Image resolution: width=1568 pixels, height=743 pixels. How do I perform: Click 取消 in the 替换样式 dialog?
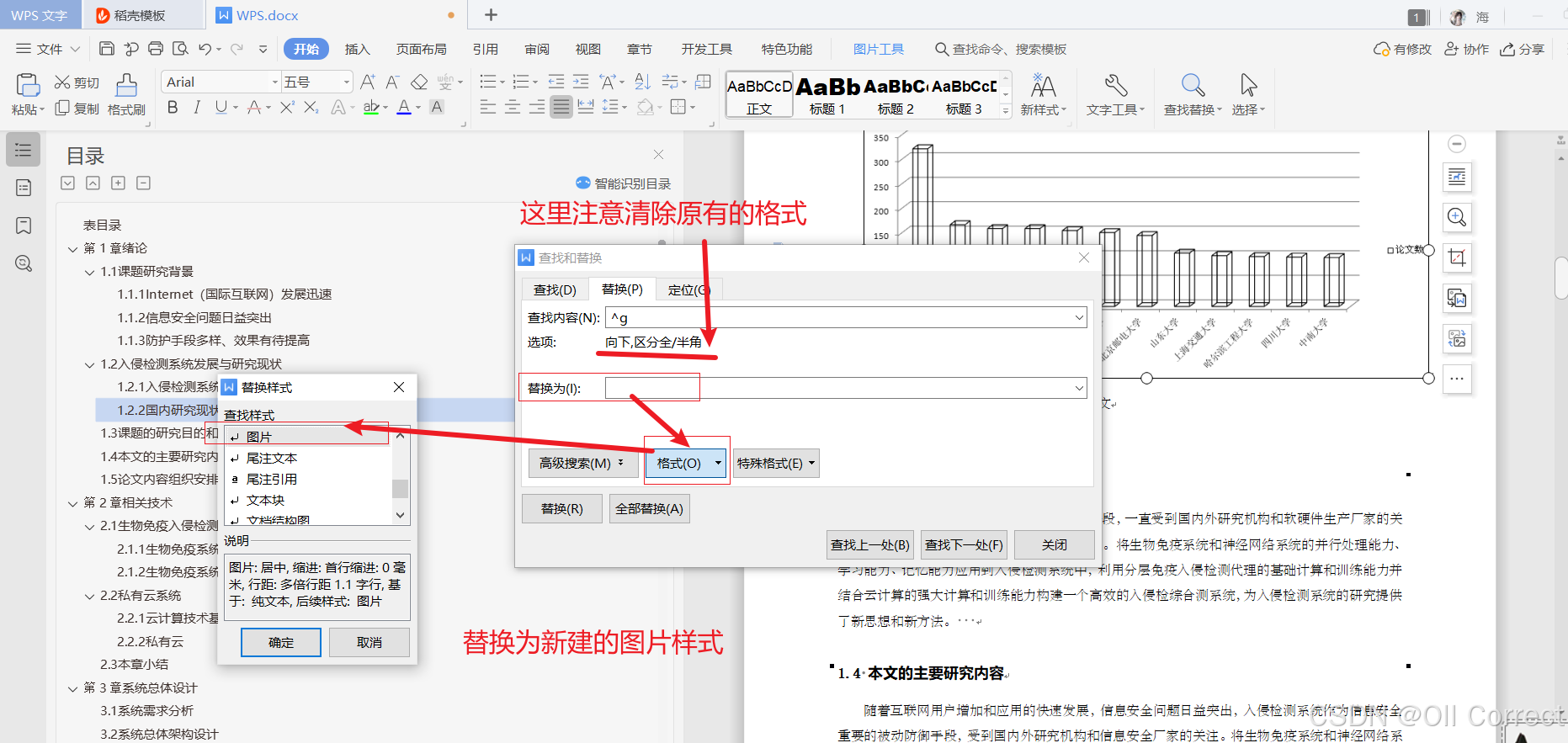pyautogui.click(x=369, y=642)
